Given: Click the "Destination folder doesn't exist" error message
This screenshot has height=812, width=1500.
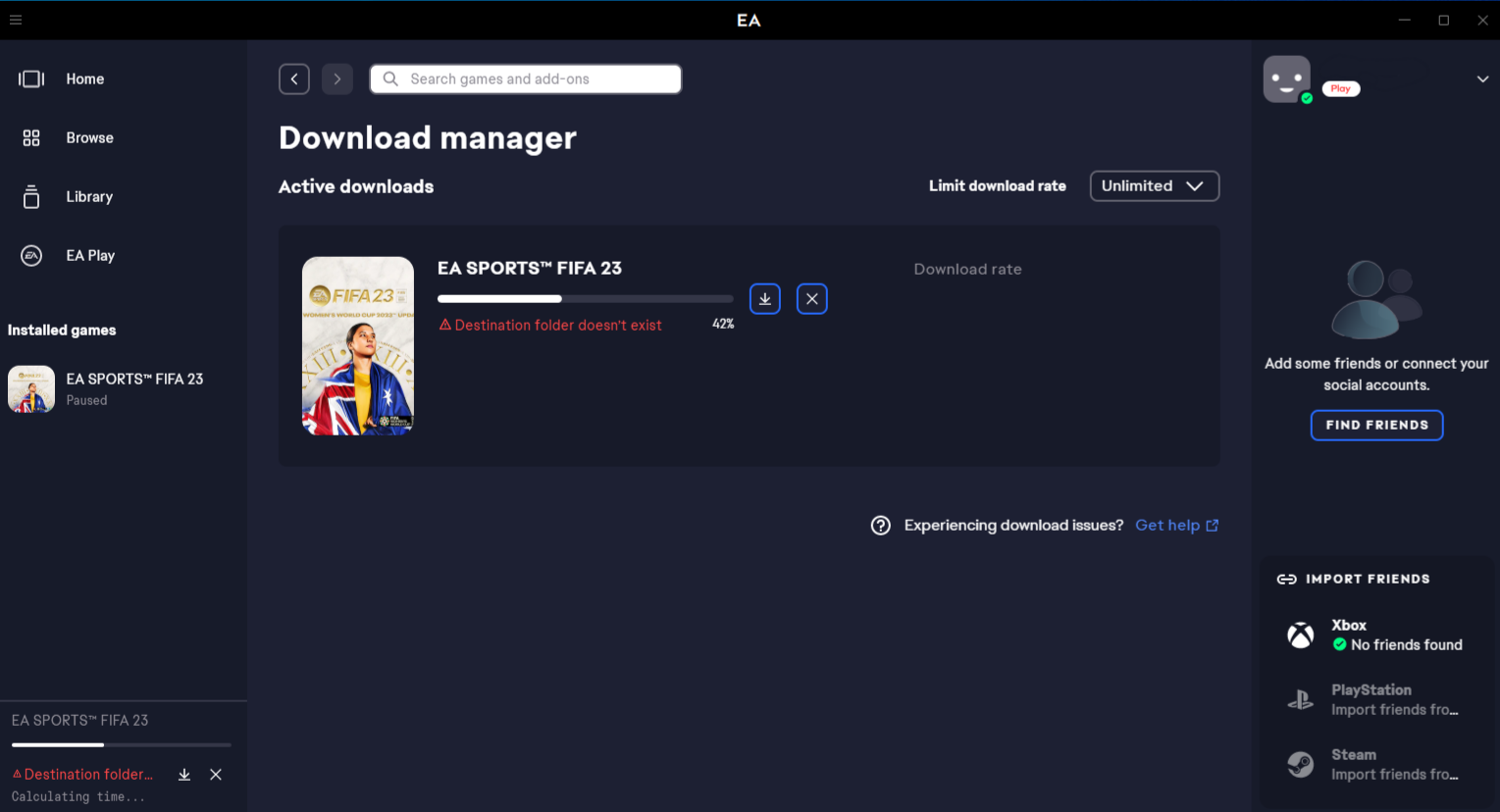Looking at the screenshot, I should [550, 325].
